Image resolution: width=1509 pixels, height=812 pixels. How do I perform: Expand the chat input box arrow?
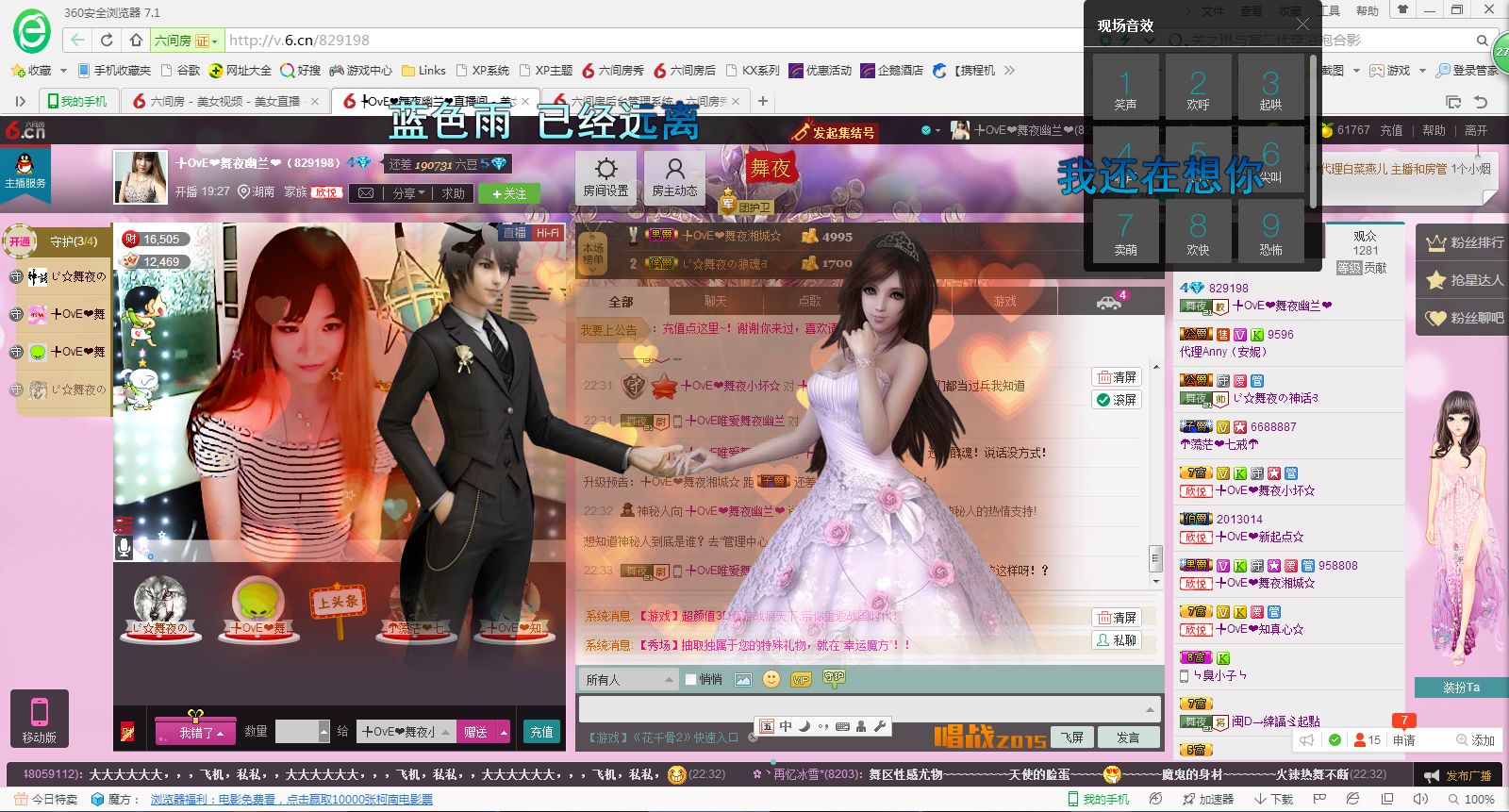coord(1151,709)
